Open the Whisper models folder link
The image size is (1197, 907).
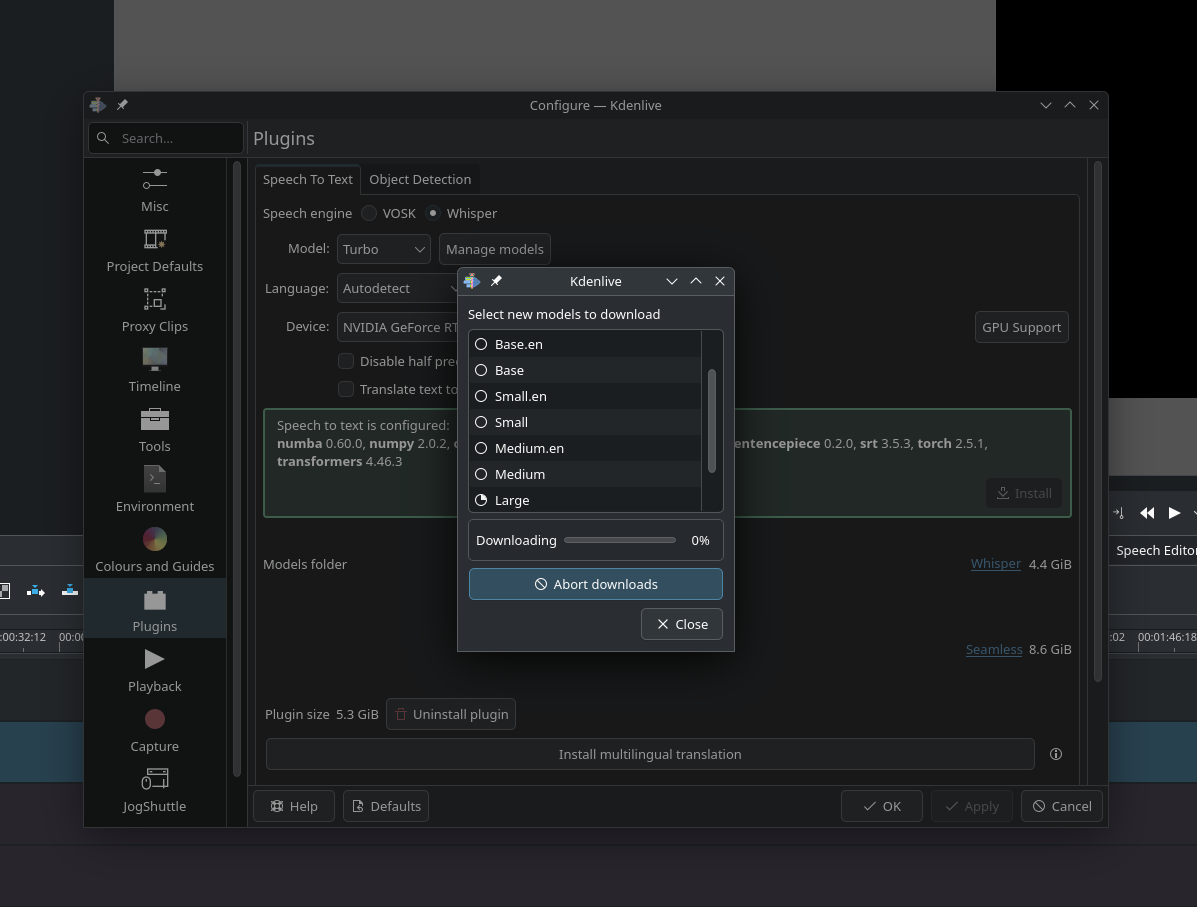coord(995,563)
